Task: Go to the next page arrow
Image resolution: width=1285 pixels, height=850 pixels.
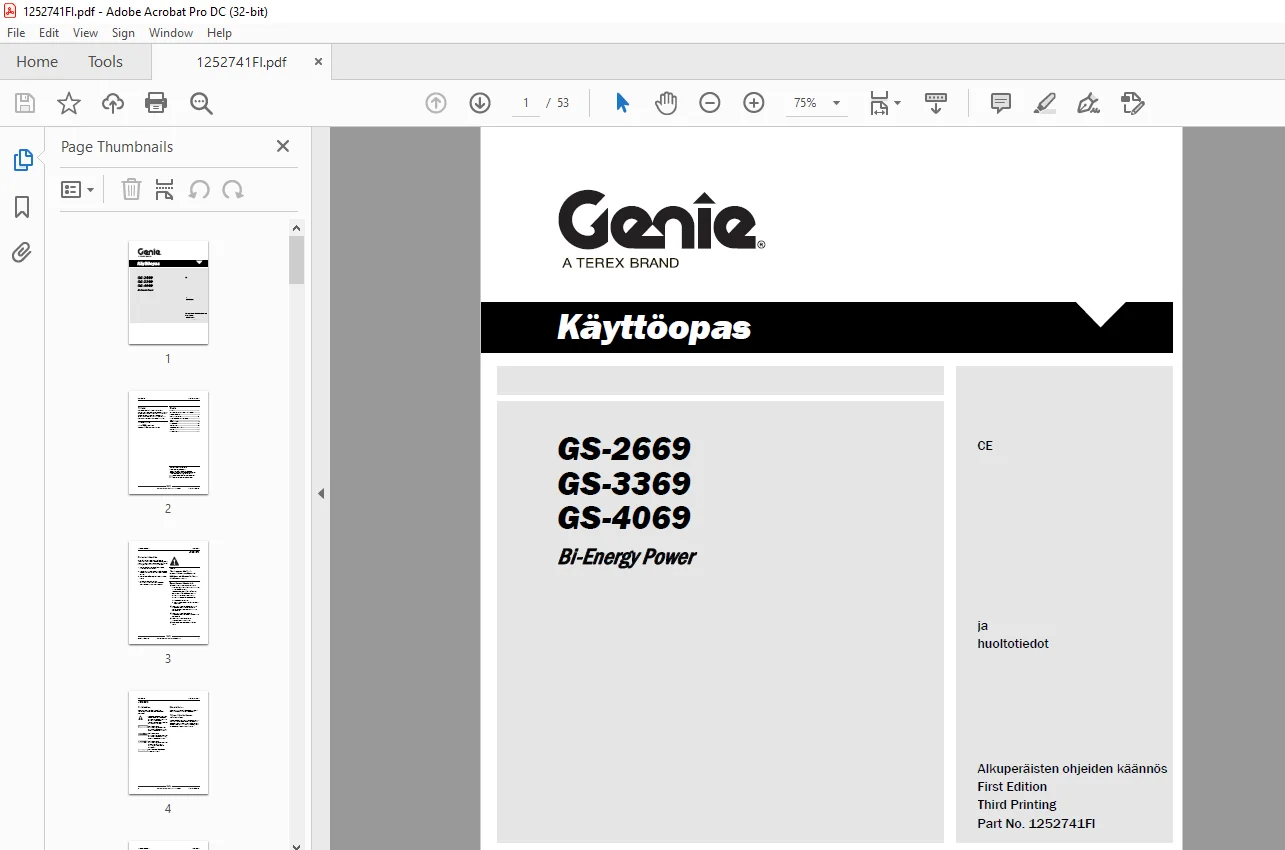Action: click(480, 103)
